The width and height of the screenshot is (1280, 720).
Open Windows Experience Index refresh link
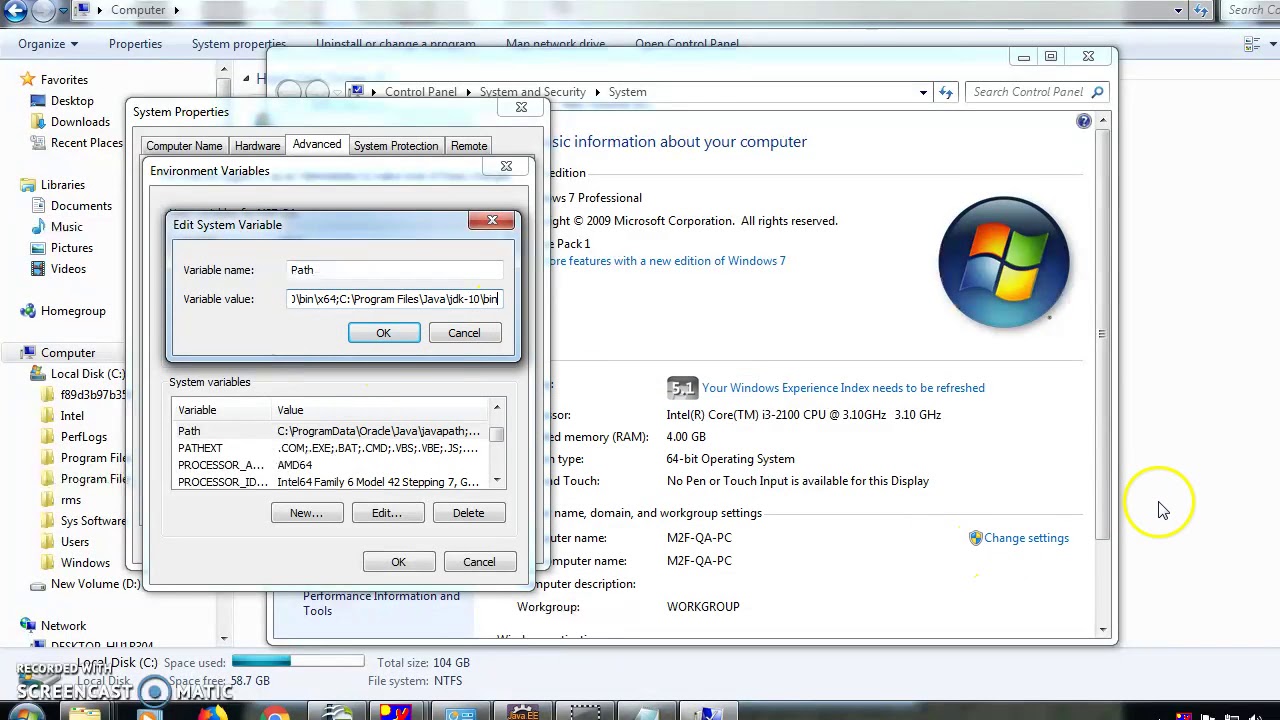pos(843,388)
